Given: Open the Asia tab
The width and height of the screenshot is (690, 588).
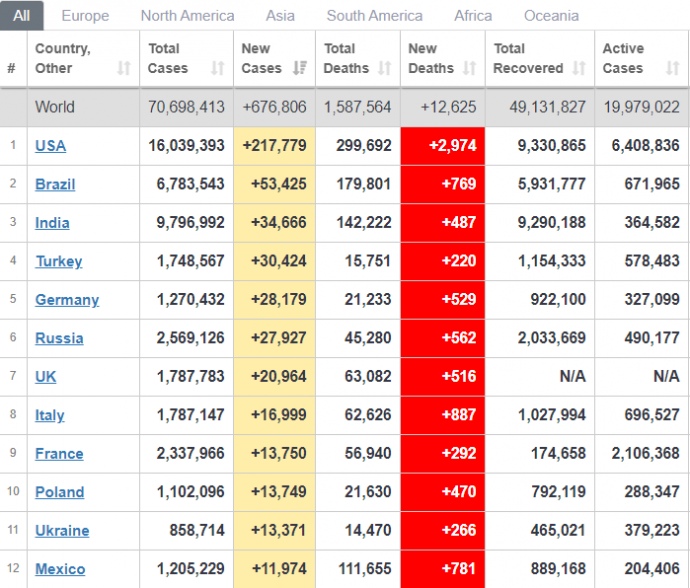Looking at the screenshot, I should 280,16.
